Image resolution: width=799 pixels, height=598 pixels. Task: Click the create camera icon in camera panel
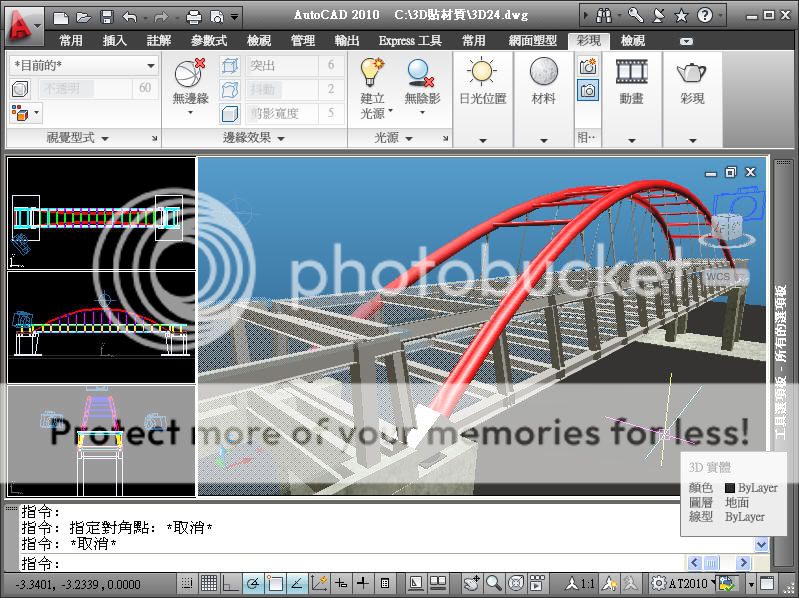tap(588, 66)
